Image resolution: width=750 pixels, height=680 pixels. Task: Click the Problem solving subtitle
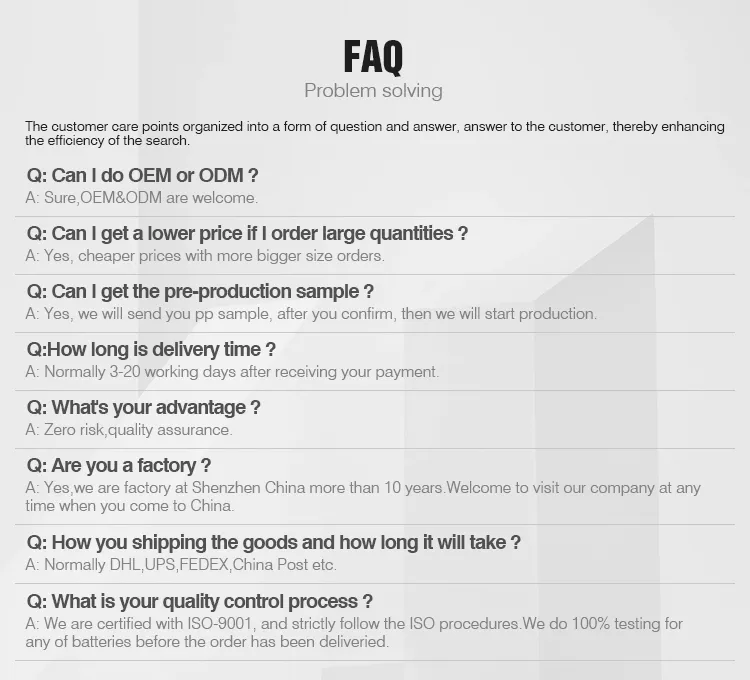tap(373, 91)
